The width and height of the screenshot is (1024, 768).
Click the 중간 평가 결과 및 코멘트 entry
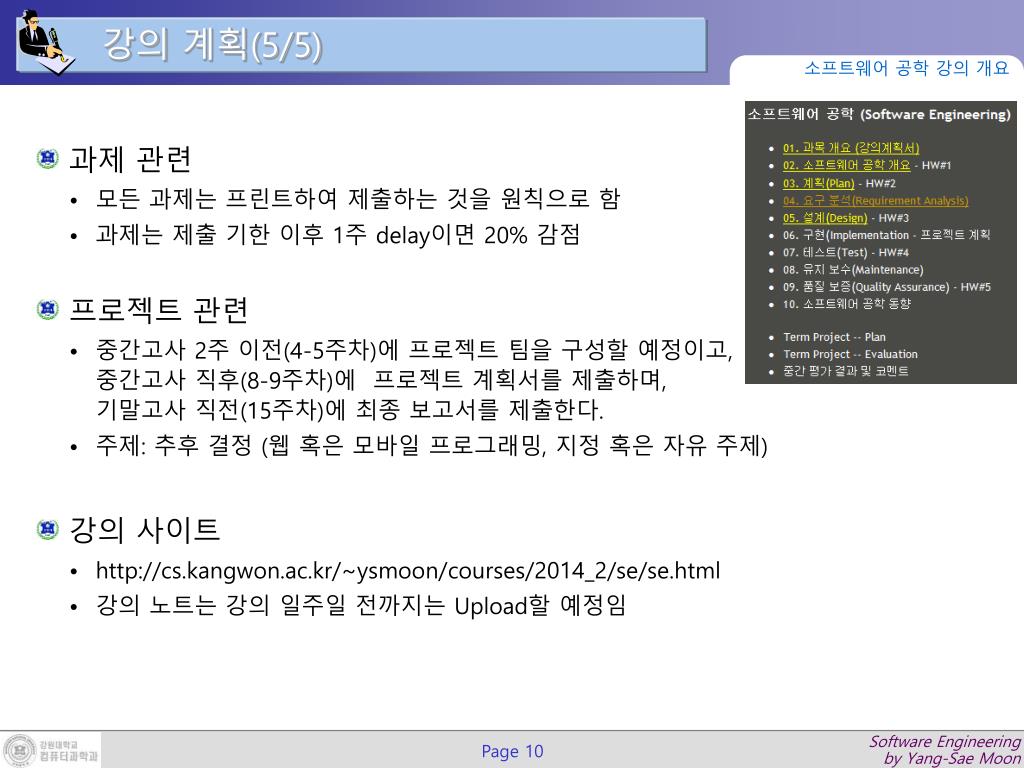pos(846,371)
